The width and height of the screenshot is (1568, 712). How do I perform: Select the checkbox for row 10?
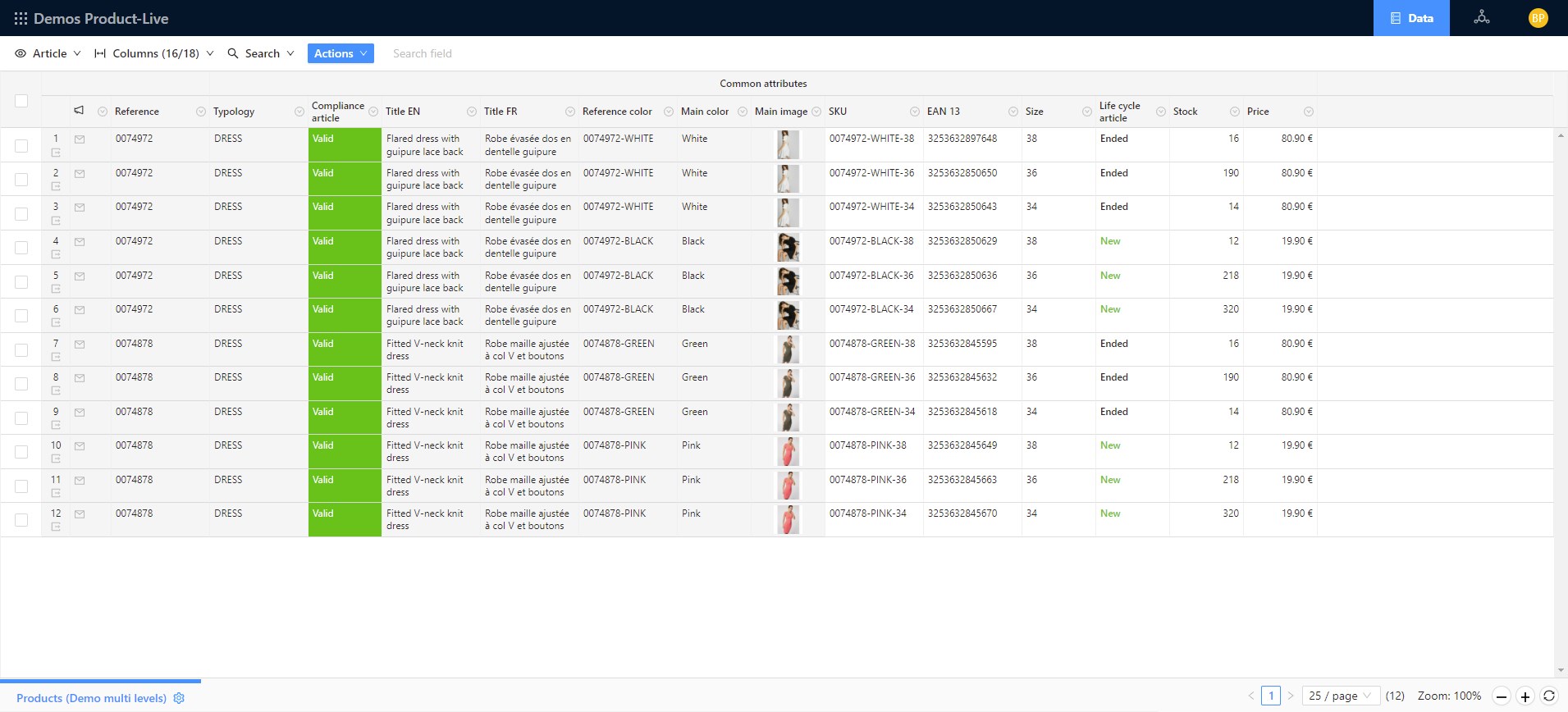(x=21, y=452)
